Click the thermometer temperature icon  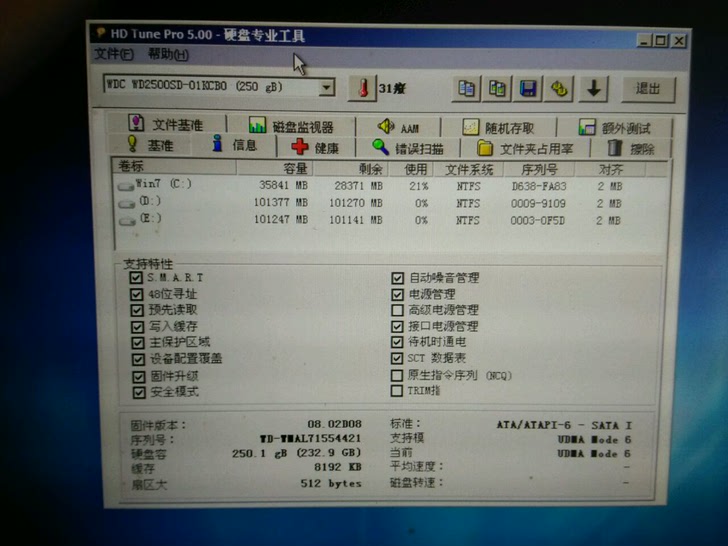coord(363,88)
